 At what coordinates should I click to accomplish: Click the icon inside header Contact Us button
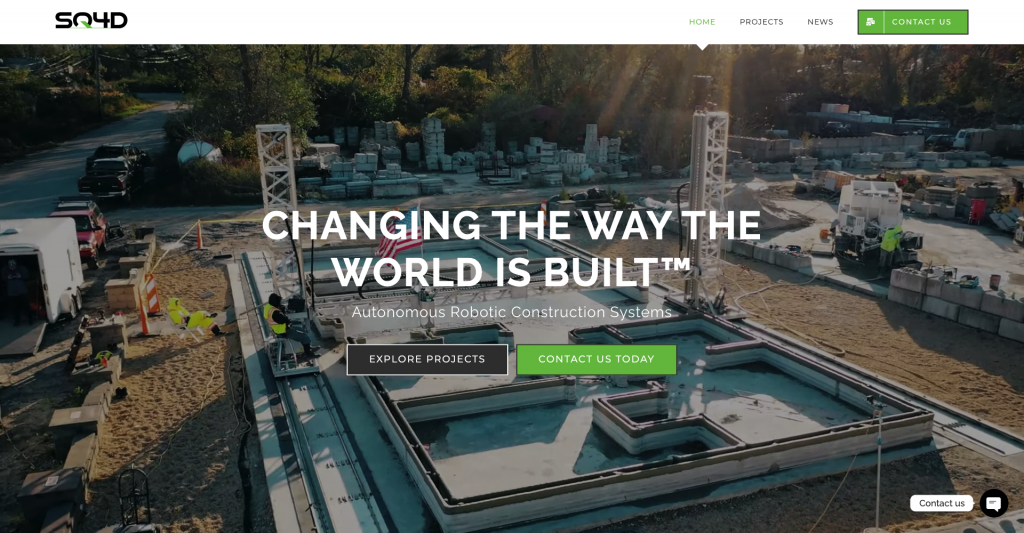871,22
